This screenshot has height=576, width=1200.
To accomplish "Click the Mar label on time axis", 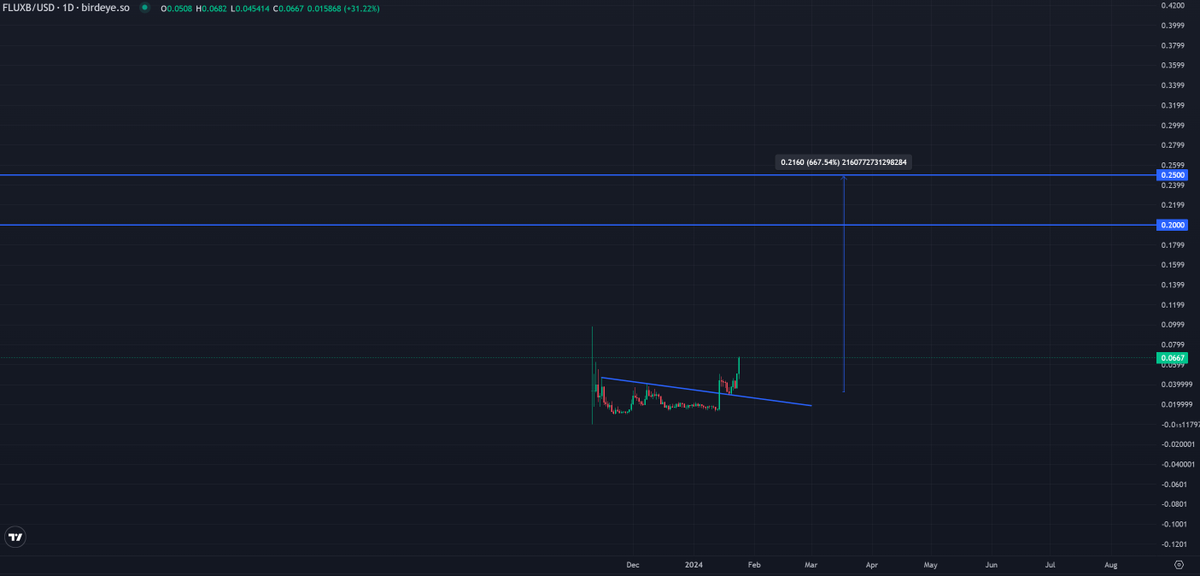I will pyautogui.click(x=811, y=565).
